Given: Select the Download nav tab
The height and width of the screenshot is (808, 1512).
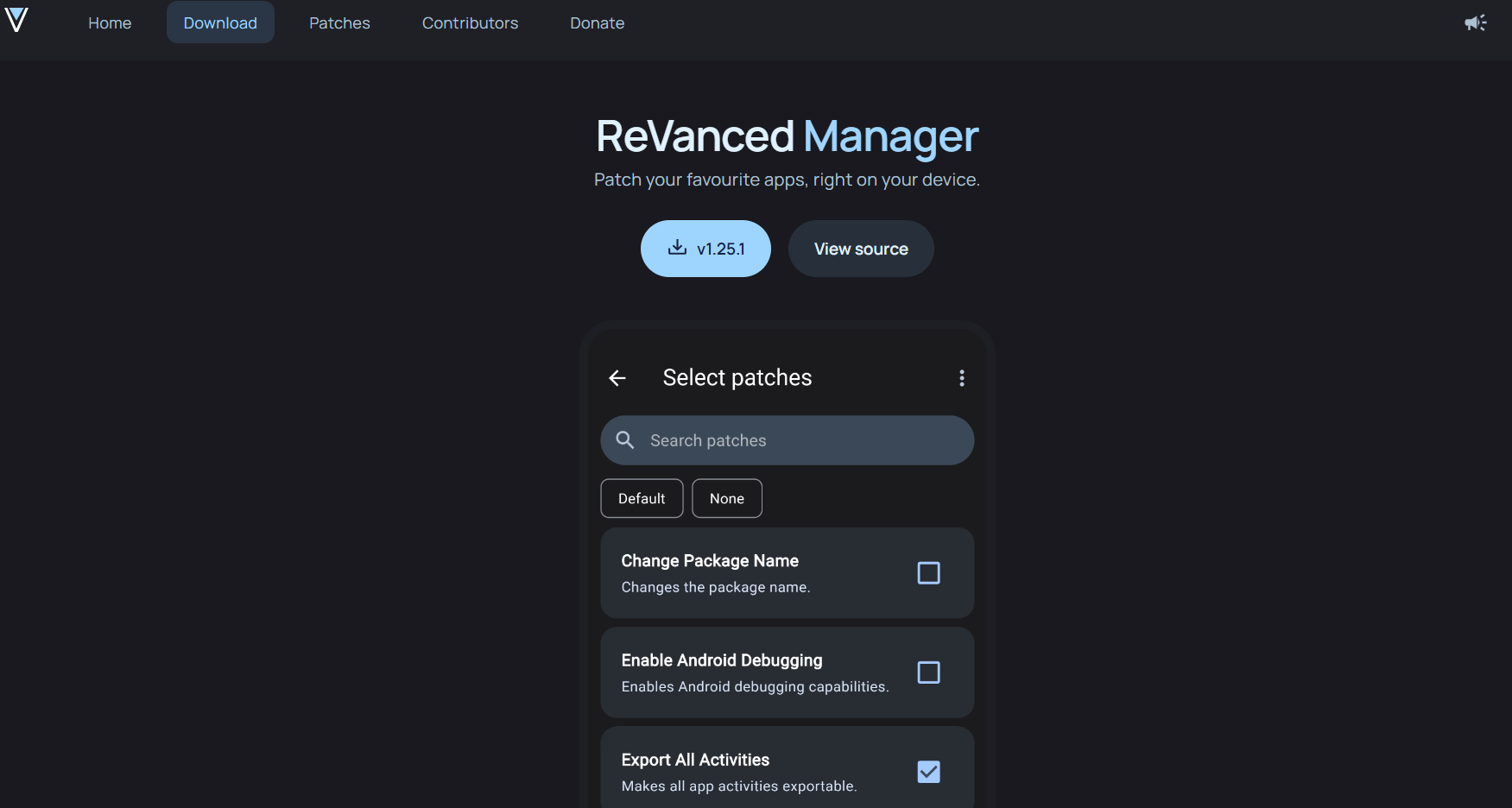Looking at the screenshot, I should coord(220,23).
